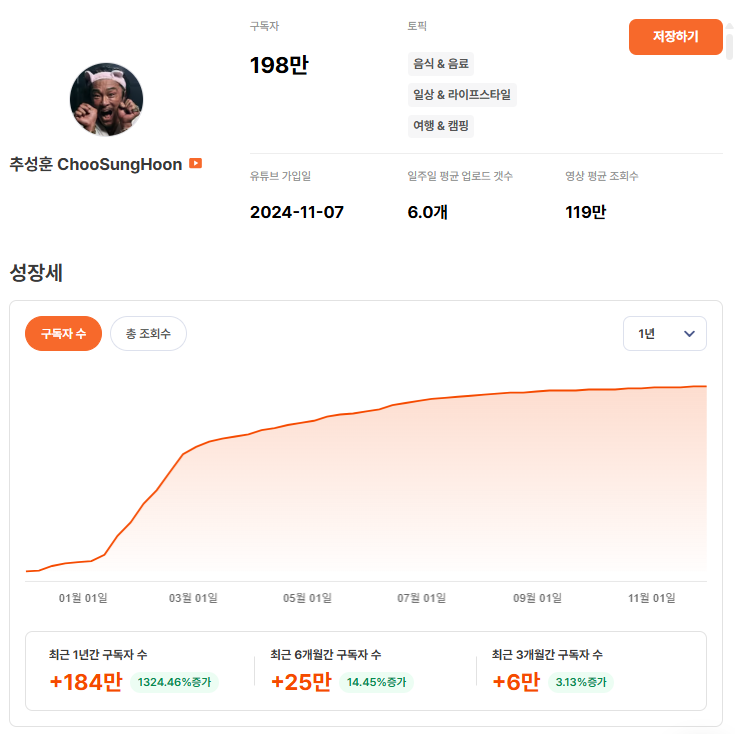Switch chart to 구독자 수

63,334
